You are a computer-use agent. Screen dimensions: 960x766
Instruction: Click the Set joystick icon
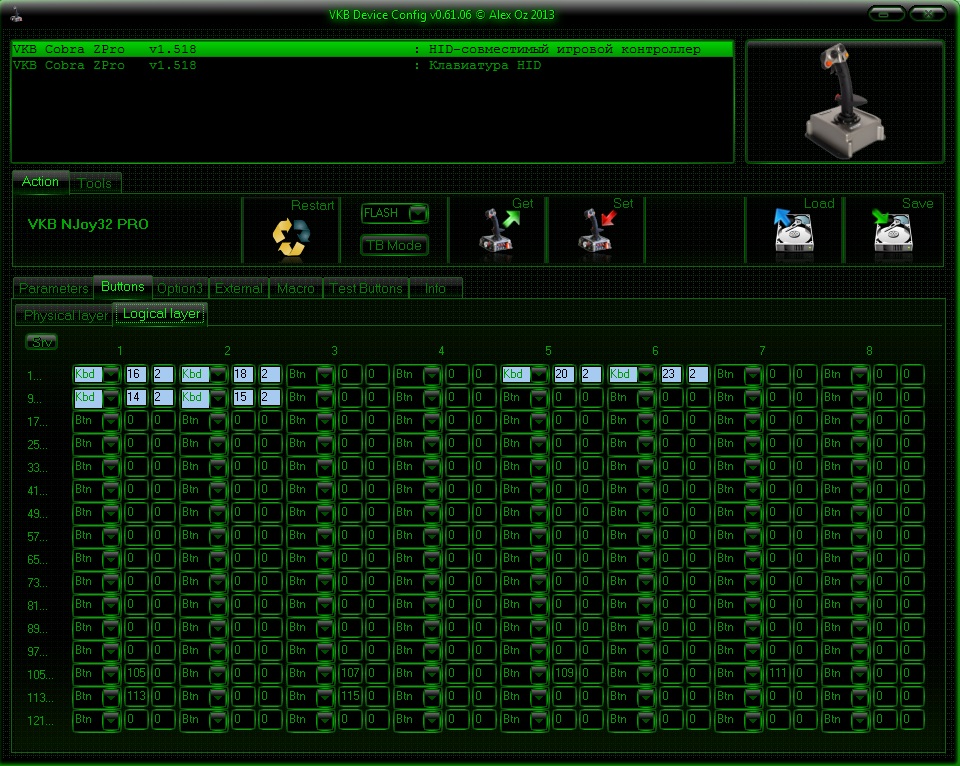(x=596, y=231)
